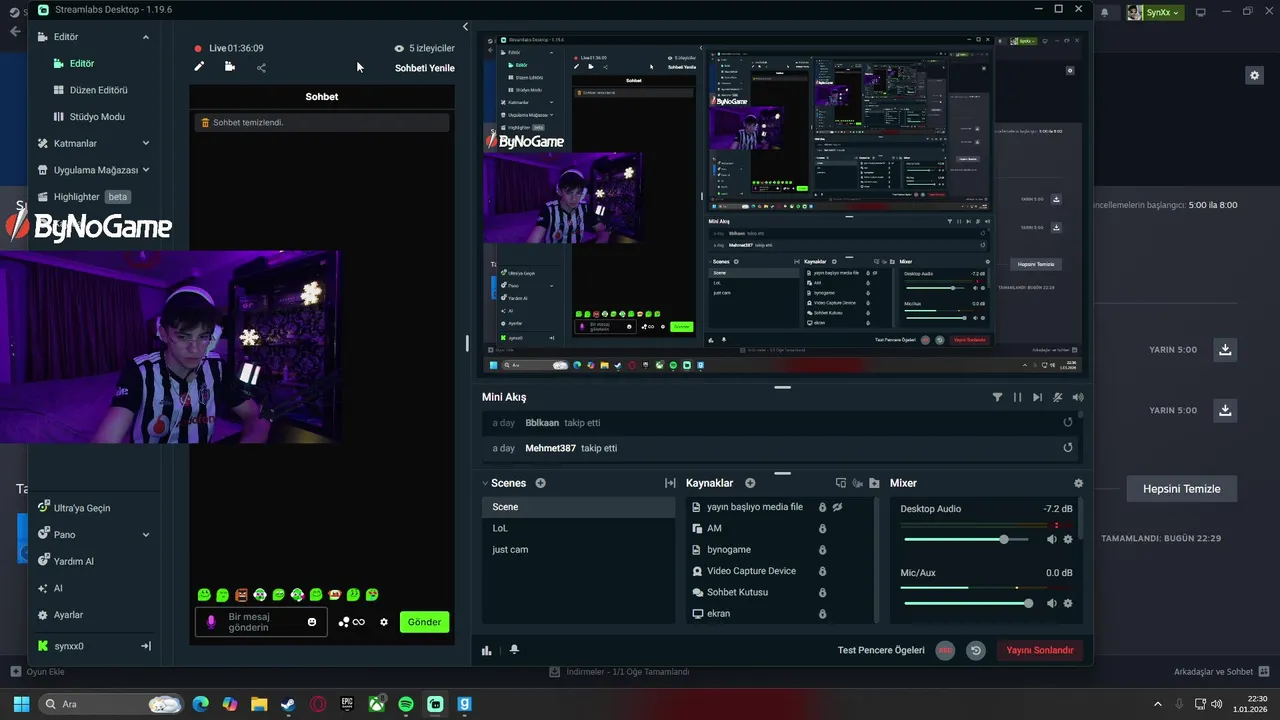
Task: Click Test Pencere Ögeleri
Action: pyautogui.click(x=881, y=650)
